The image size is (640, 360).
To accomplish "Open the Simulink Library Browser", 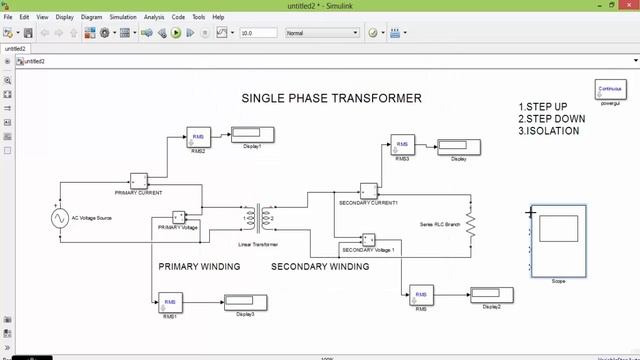I will coord(90,33).
